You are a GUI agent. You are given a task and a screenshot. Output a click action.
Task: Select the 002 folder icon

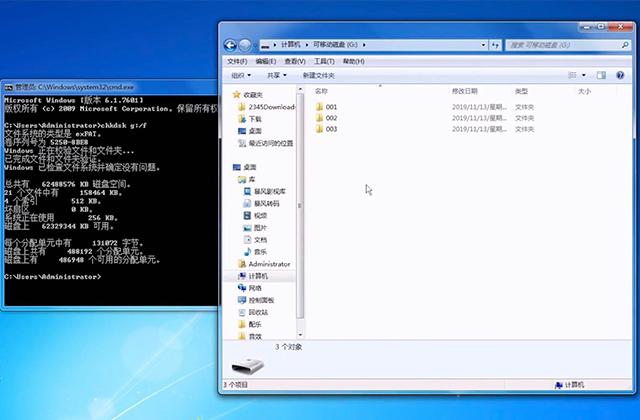pyautogui.click(x=319, y=118)
